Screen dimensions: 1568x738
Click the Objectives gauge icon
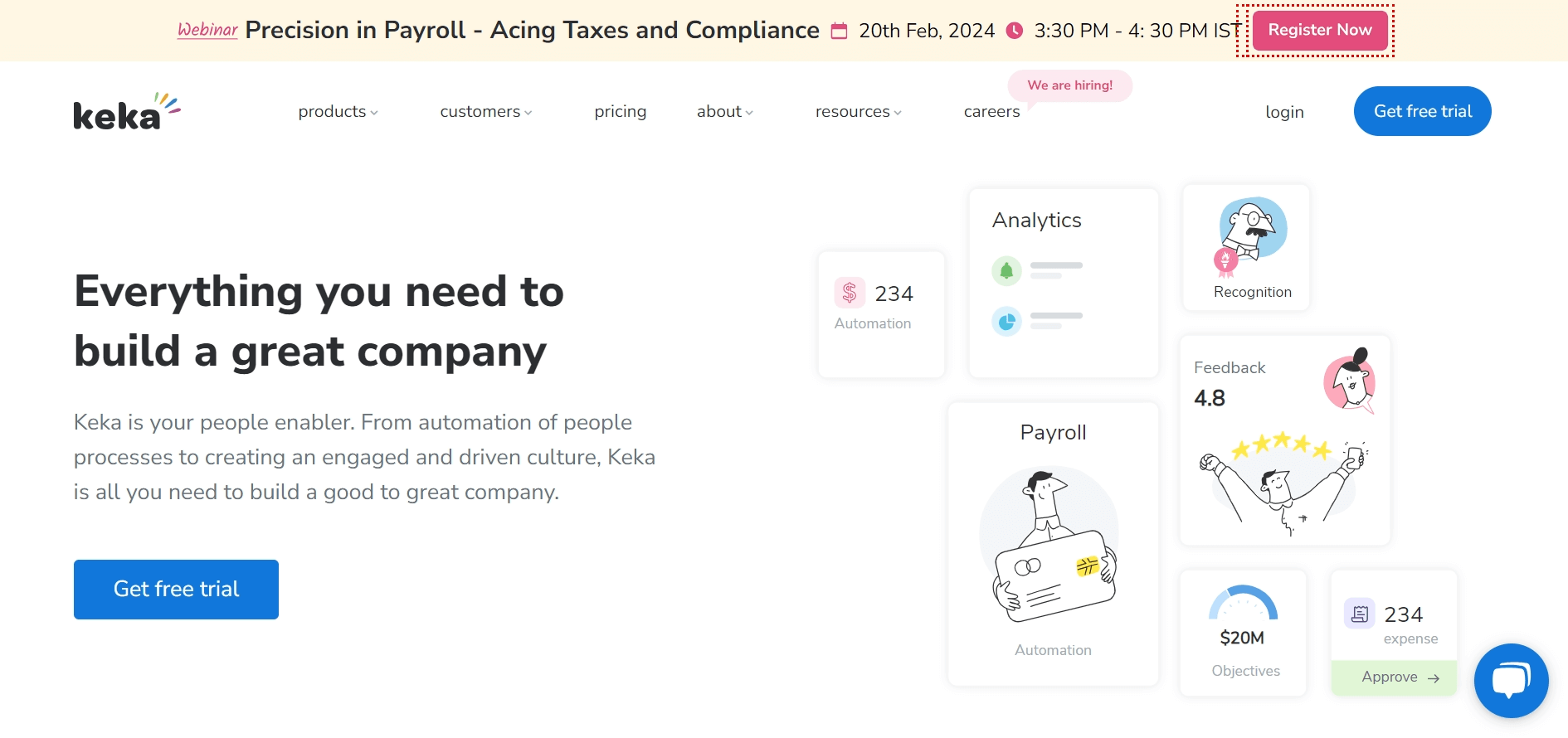point(1243,603)
